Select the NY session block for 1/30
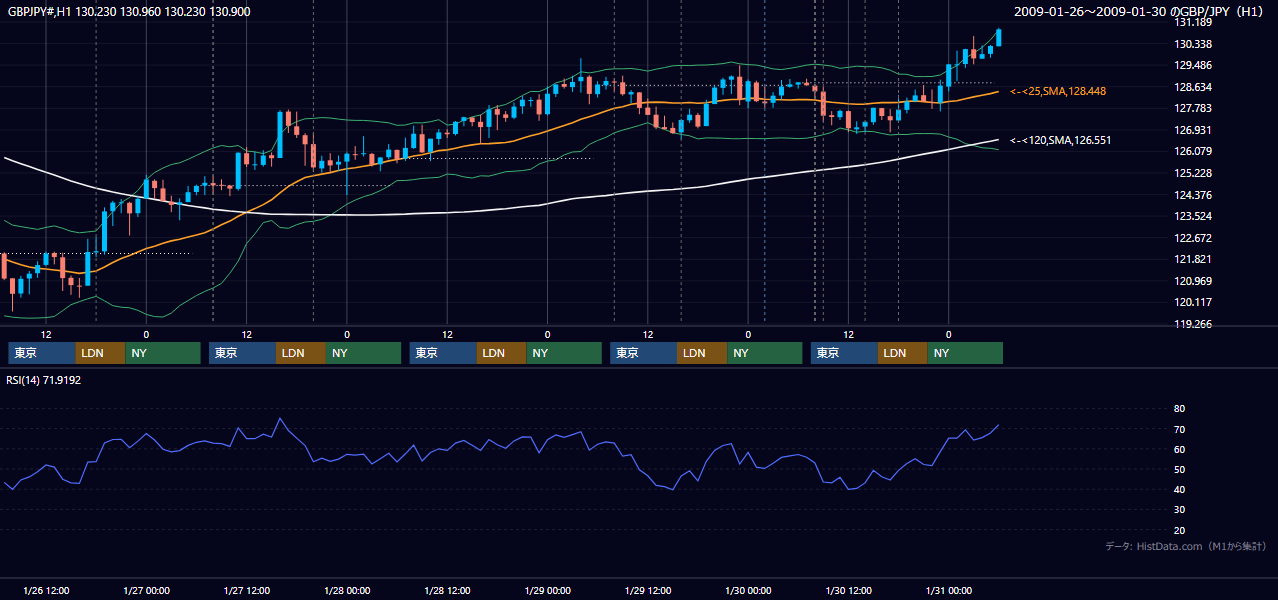1278x600 pixels. tap(965, 353)
